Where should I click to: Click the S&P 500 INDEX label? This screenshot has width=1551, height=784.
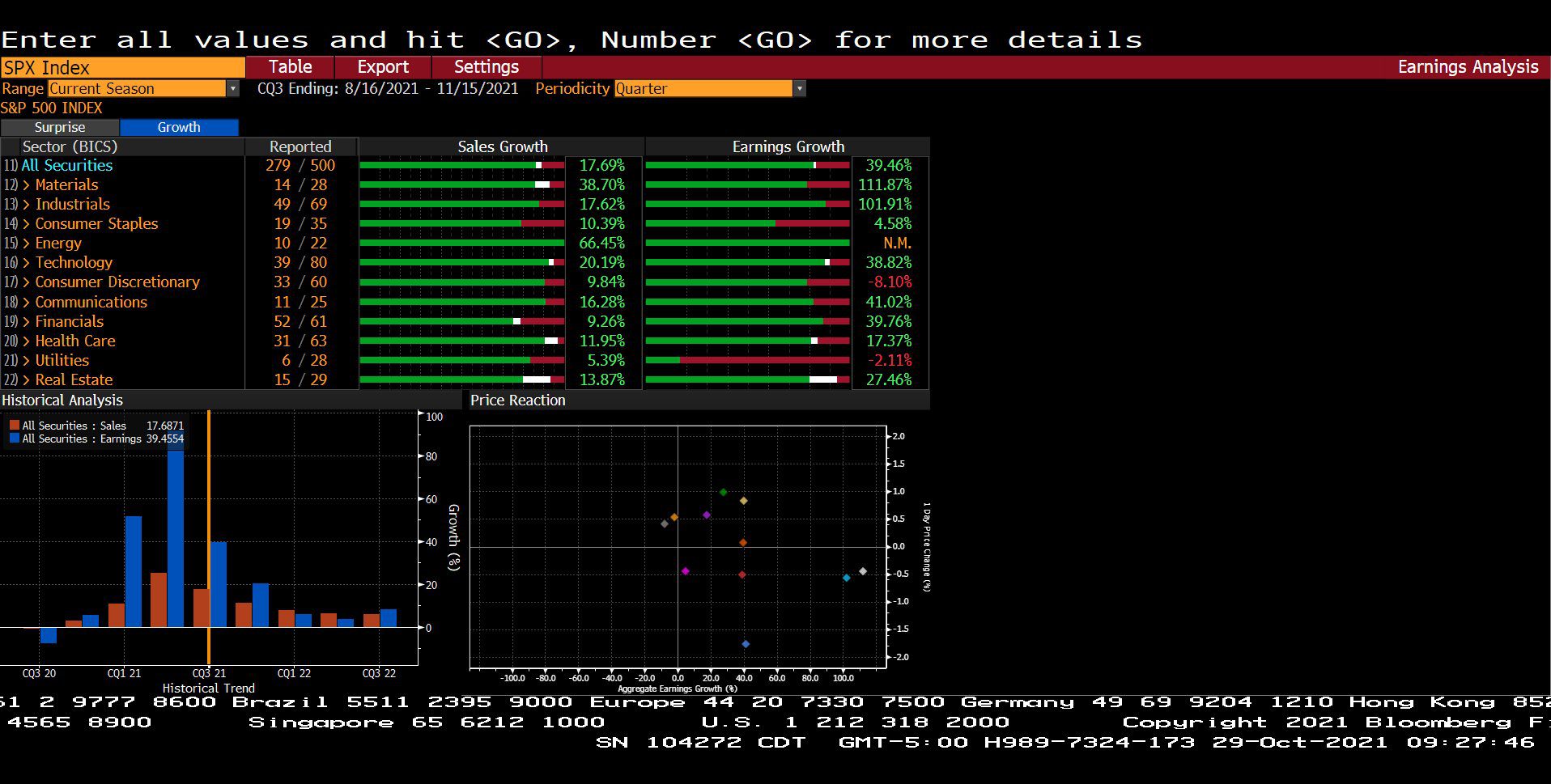tap(52, 108)
